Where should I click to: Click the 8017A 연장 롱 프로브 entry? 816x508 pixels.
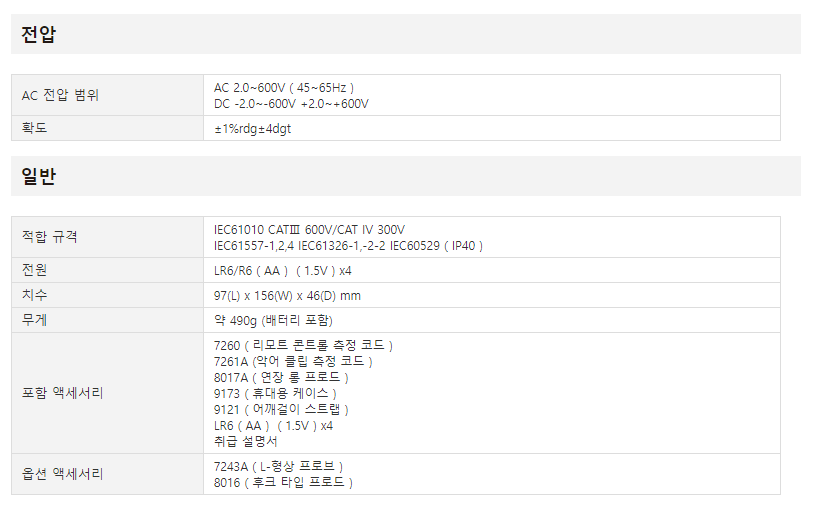point(281,378)
